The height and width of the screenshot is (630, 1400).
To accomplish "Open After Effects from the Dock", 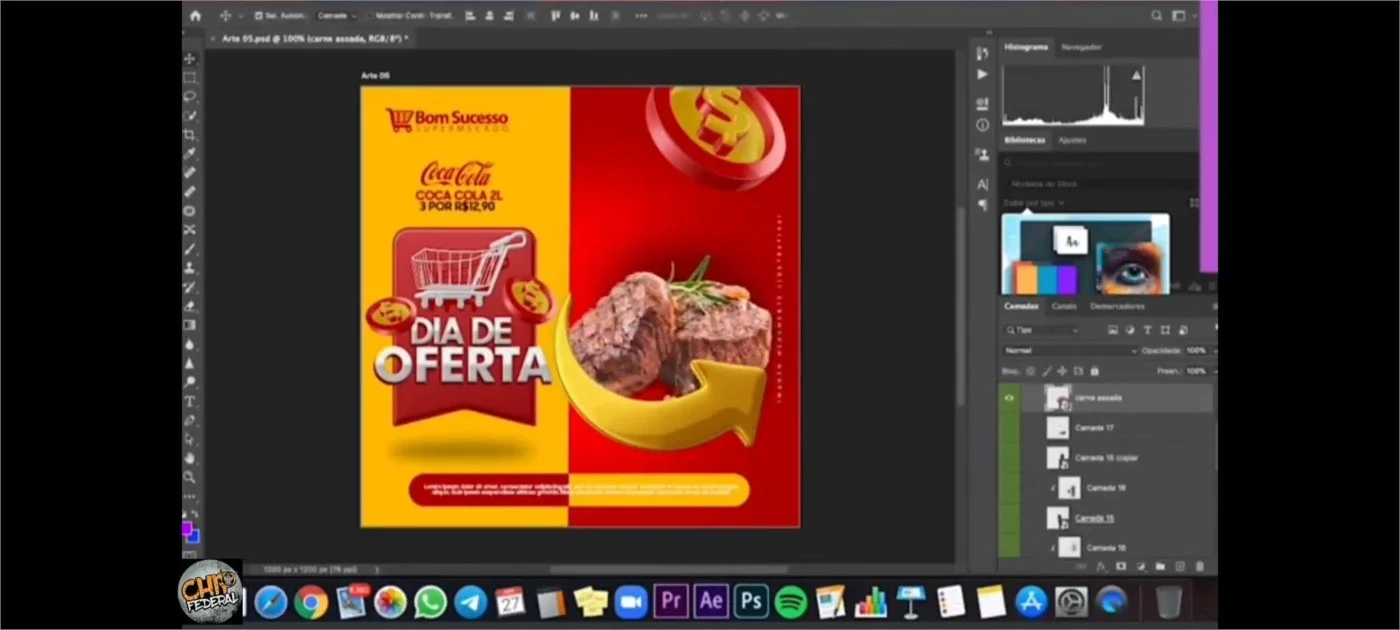I will (x=711, y=601).
